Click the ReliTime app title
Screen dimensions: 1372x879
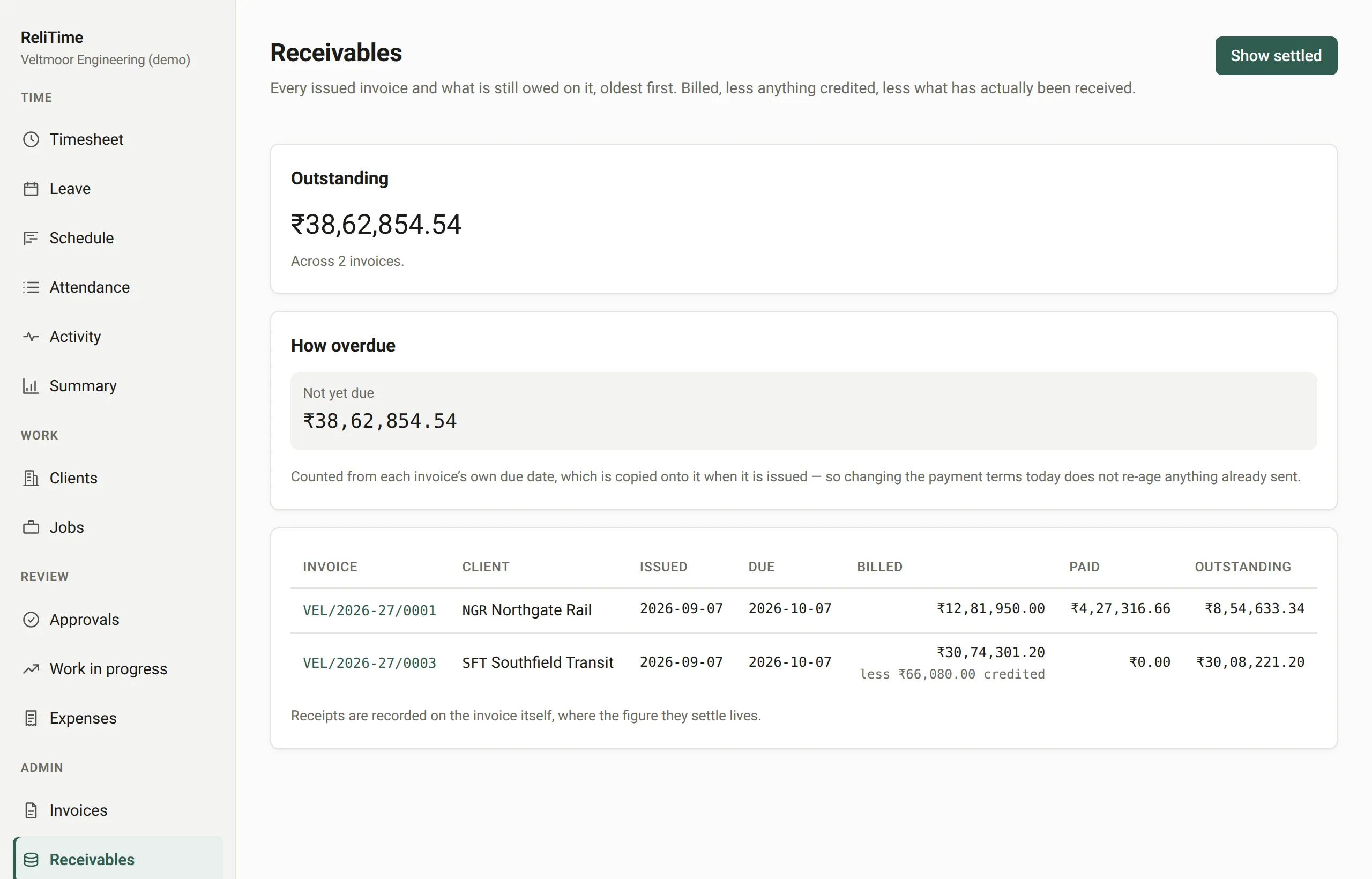point(52,38)
